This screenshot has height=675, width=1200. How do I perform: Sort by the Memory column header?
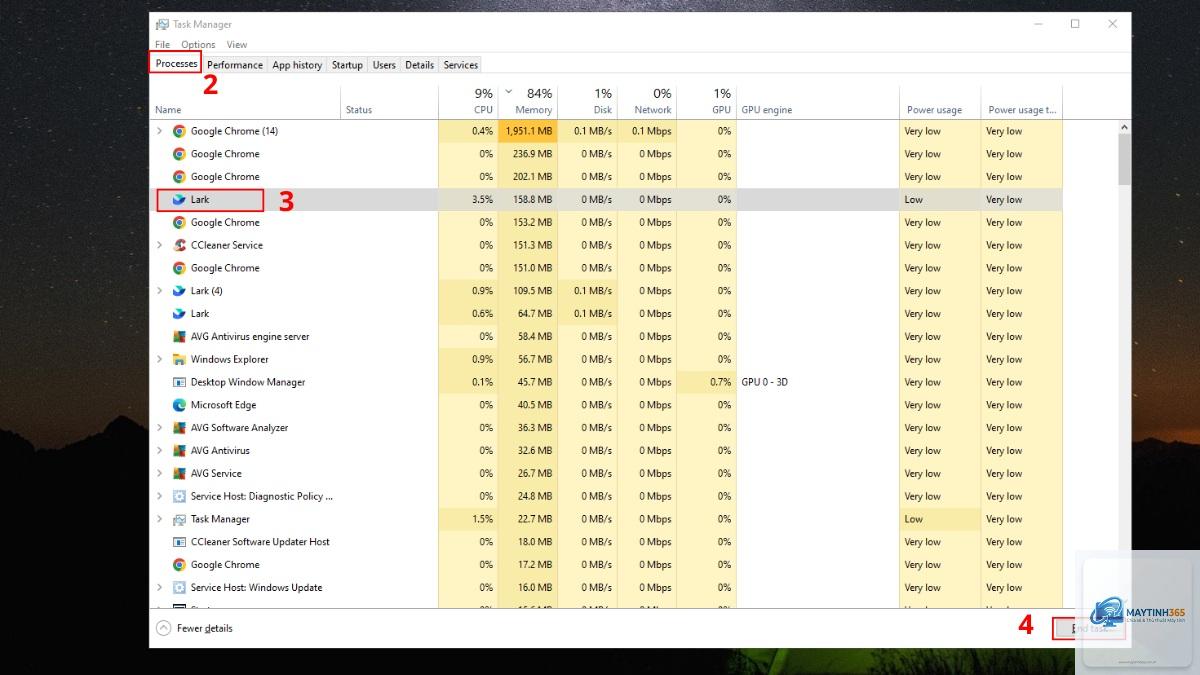527,101
